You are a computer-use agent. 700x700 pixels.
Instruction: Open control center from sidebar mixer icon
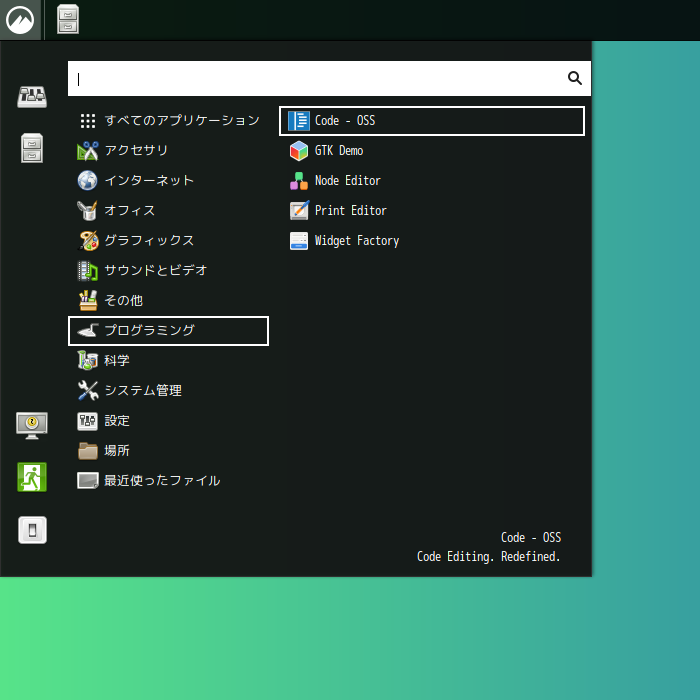32,96
